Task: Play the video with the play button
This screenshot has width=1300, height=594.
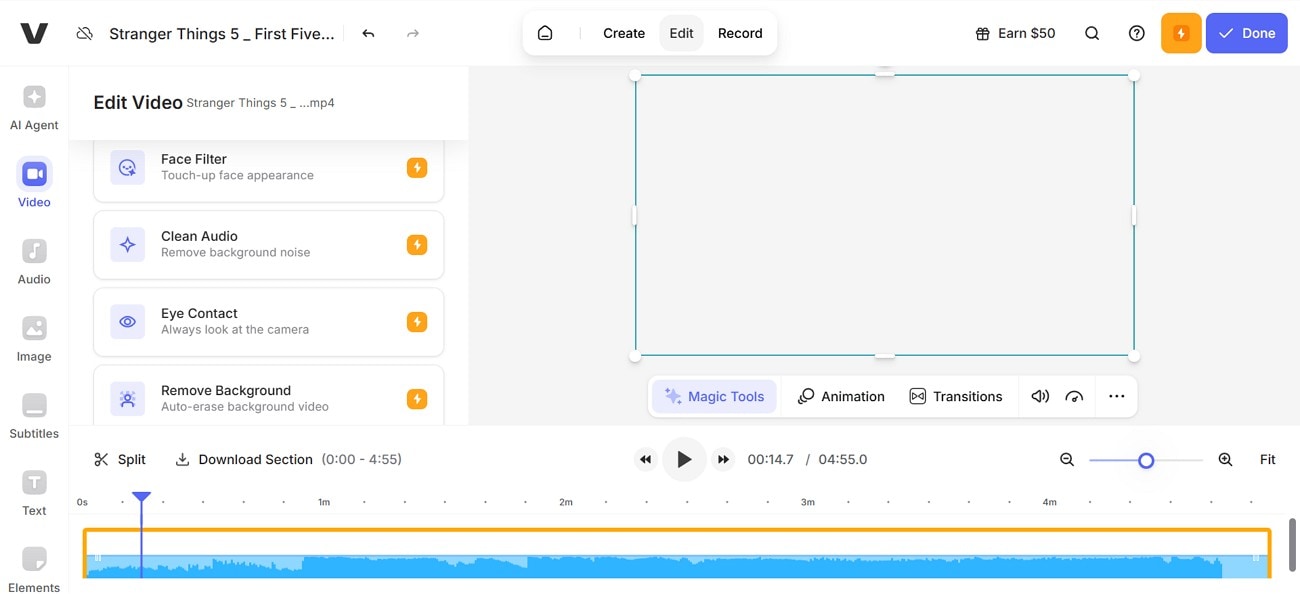Action: 684,459
